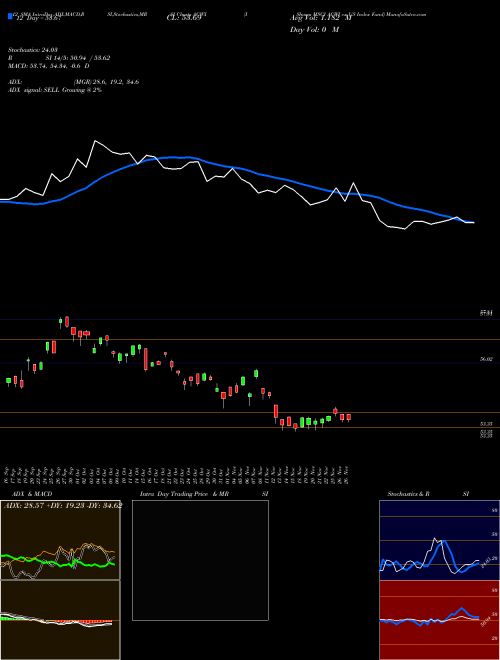Click the ADX indicator chart with green line
500x660 pixels.
point(60,540)
